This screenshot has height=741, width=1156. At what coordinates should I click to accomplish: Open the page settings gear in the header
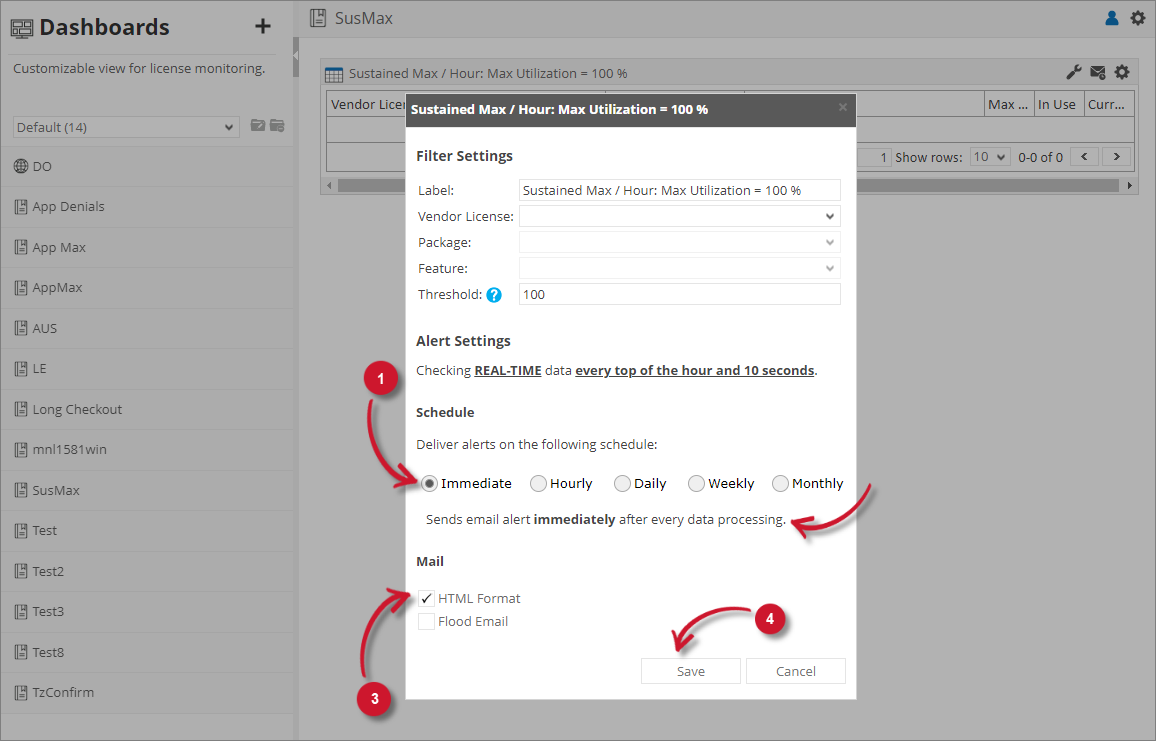(x=1138, y=18)
